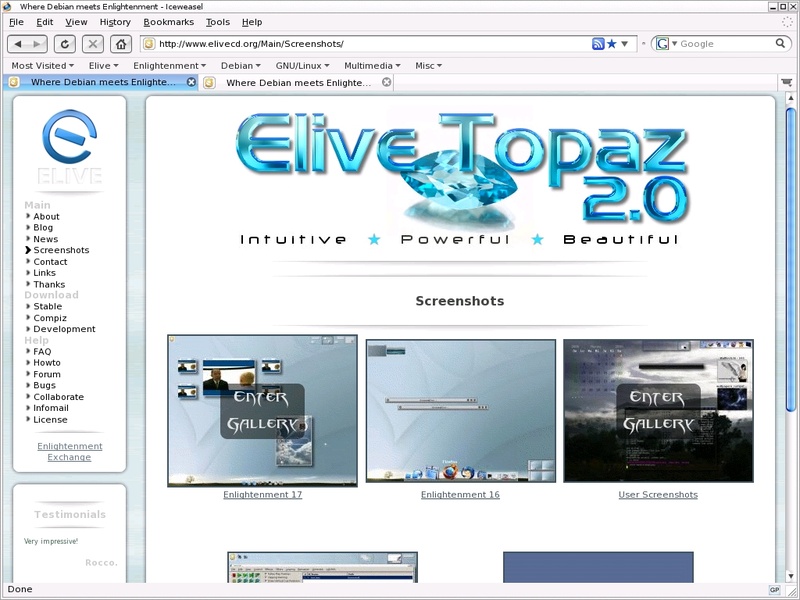Close the first Where Debian meets Enlightenment tab
Image resolution: width=800 pixels, height=600 pixels.
point(191,82)
